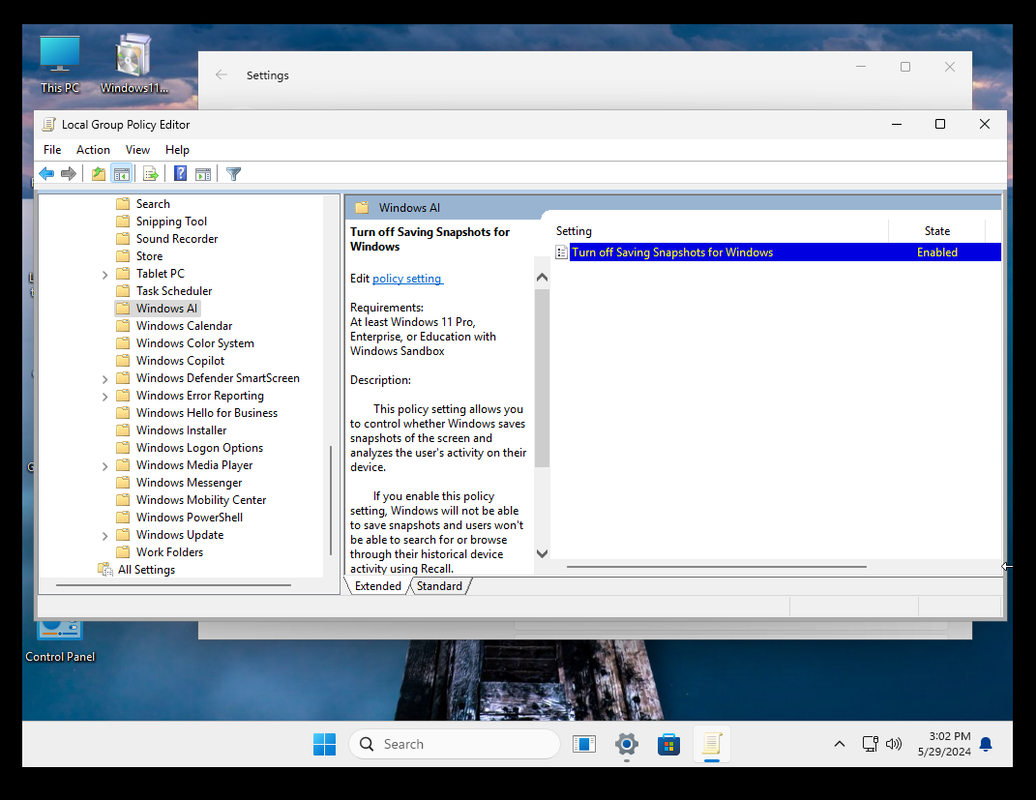
Task: Select Windows Color System folder
Action: pyautogui.click(x=185, y=344)
